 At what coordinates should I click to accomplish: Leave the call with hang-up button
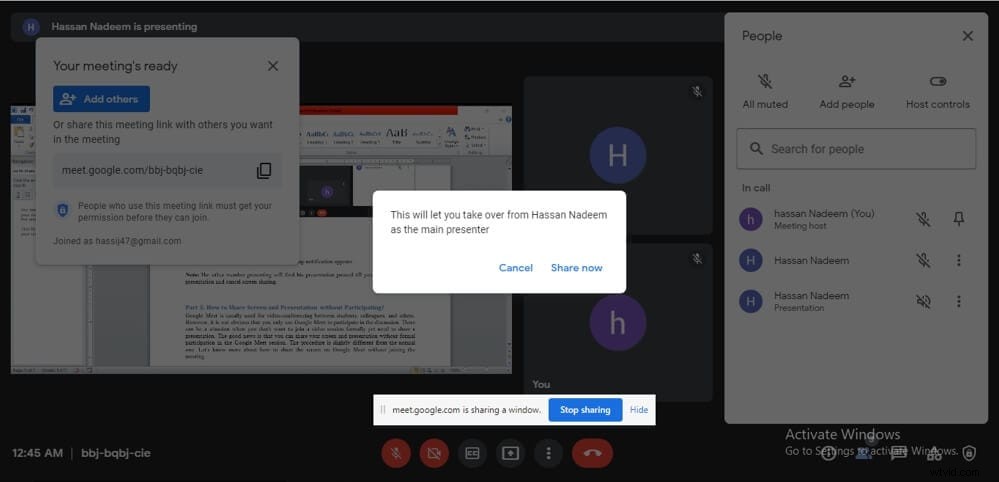click(593, 453)
